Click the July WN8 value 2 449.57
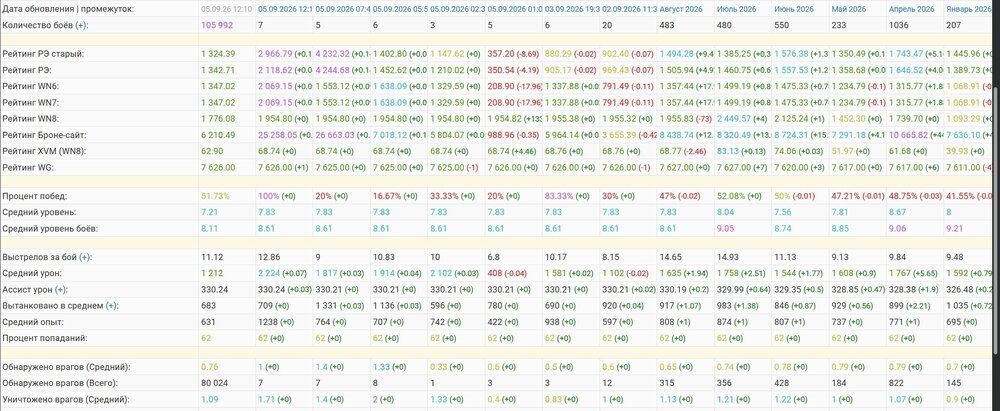1000x411 pixels. click(x=735, y=119)
